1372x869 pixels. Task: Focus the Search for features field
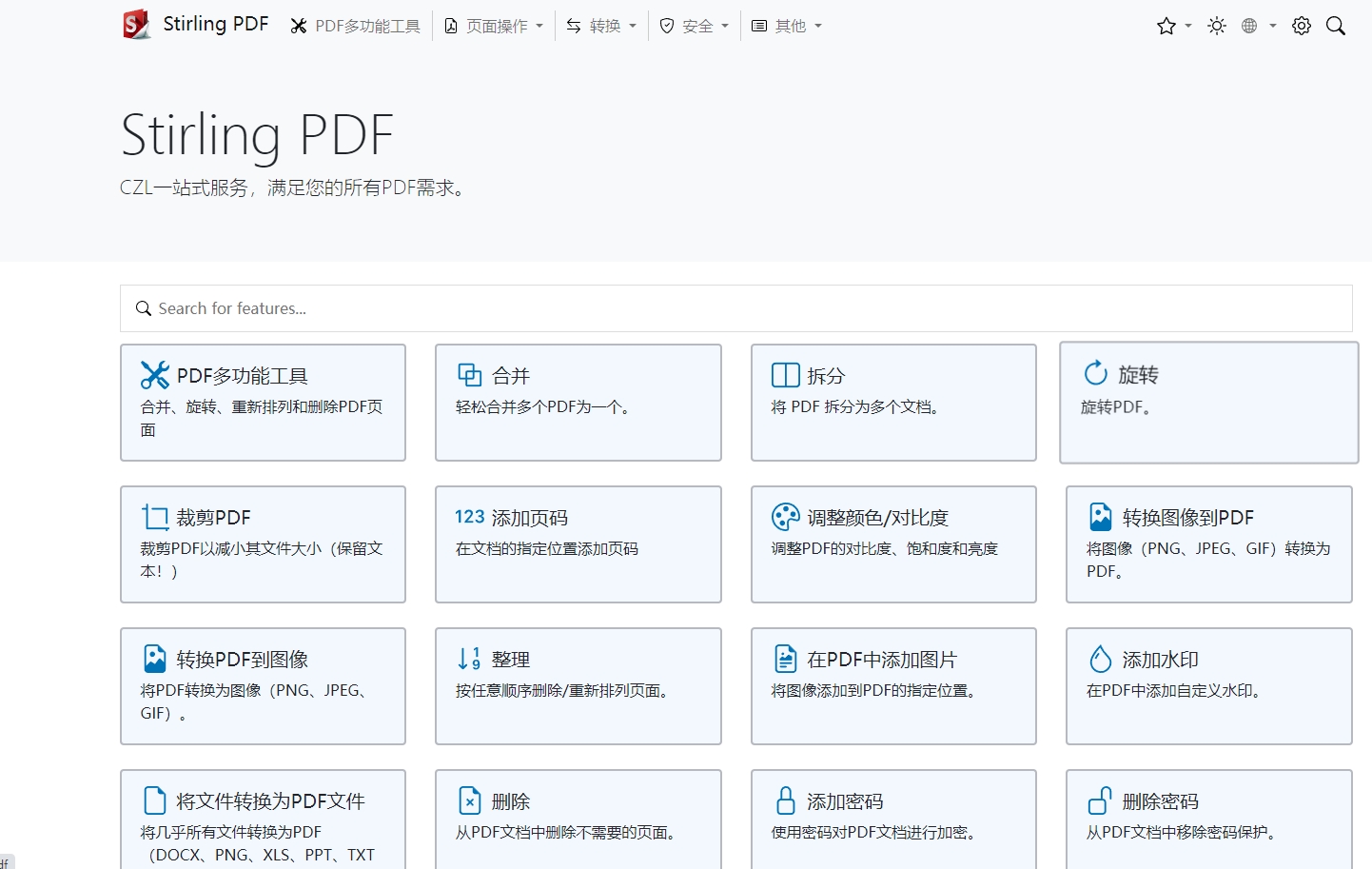736,308
